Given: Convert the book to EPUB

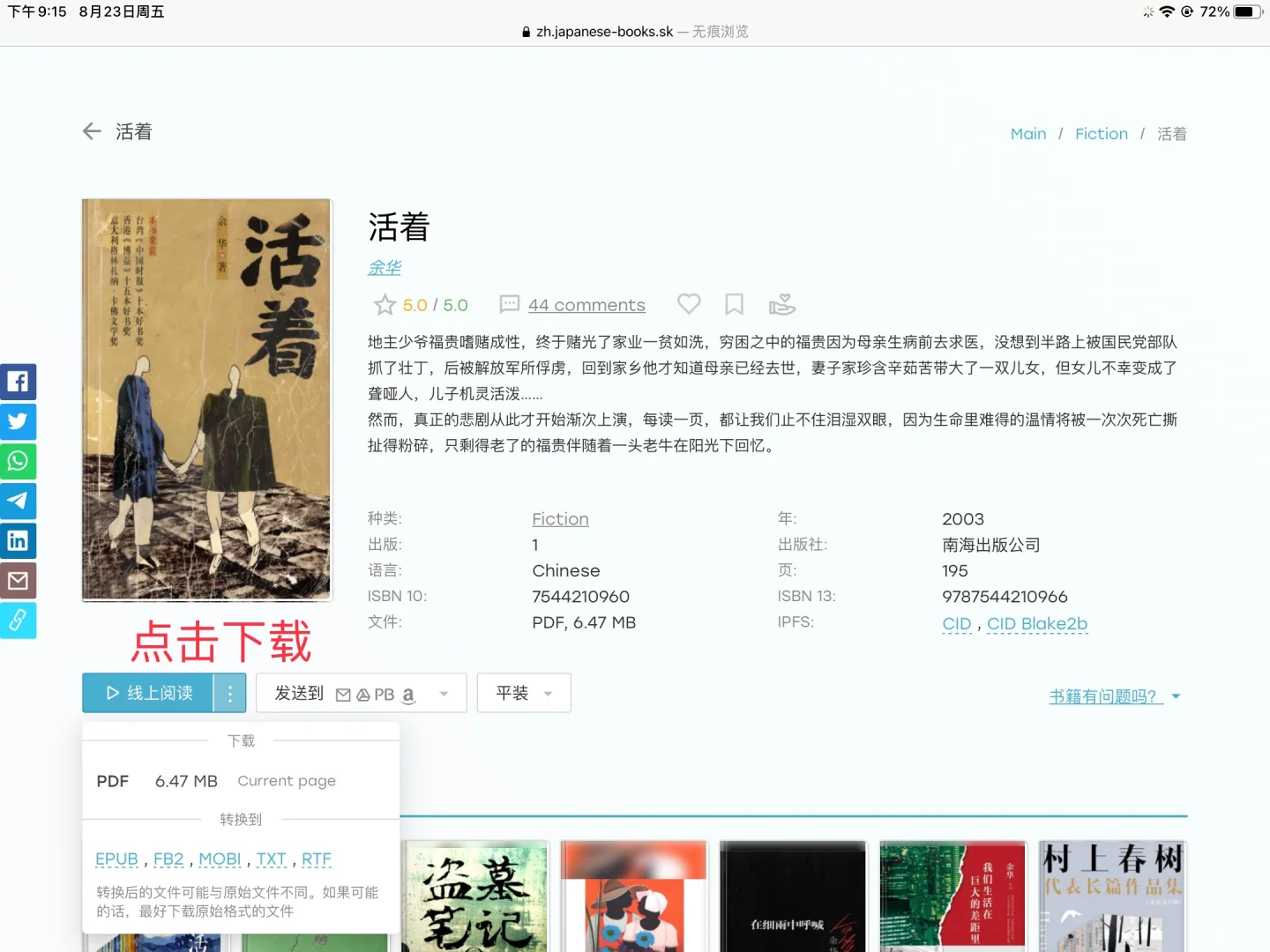Looking at the screenshot, I should point(116,859).
